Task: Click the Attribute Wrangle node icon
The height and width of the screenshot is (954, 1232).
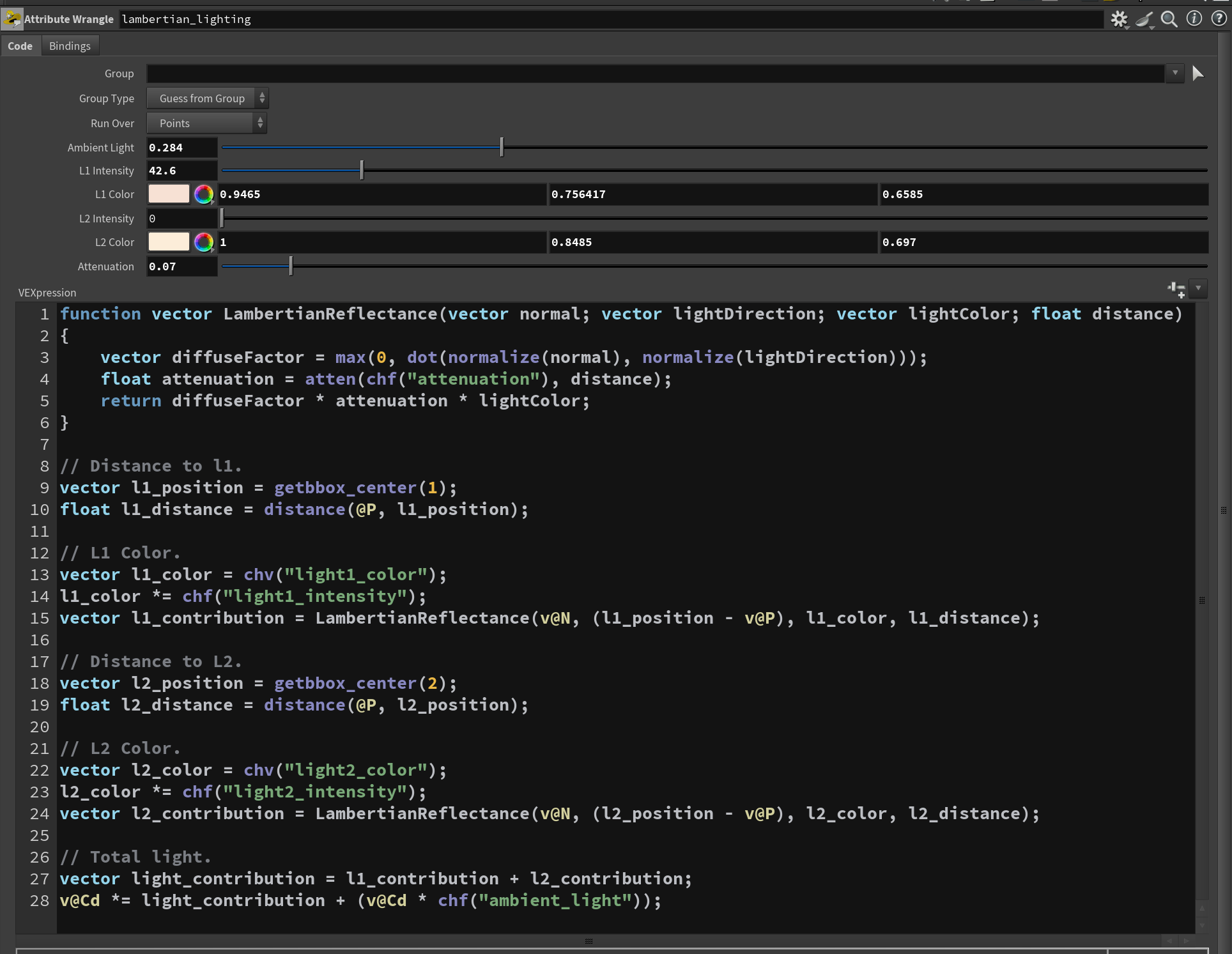Action: pyautogui.click(x=12, y=19)
